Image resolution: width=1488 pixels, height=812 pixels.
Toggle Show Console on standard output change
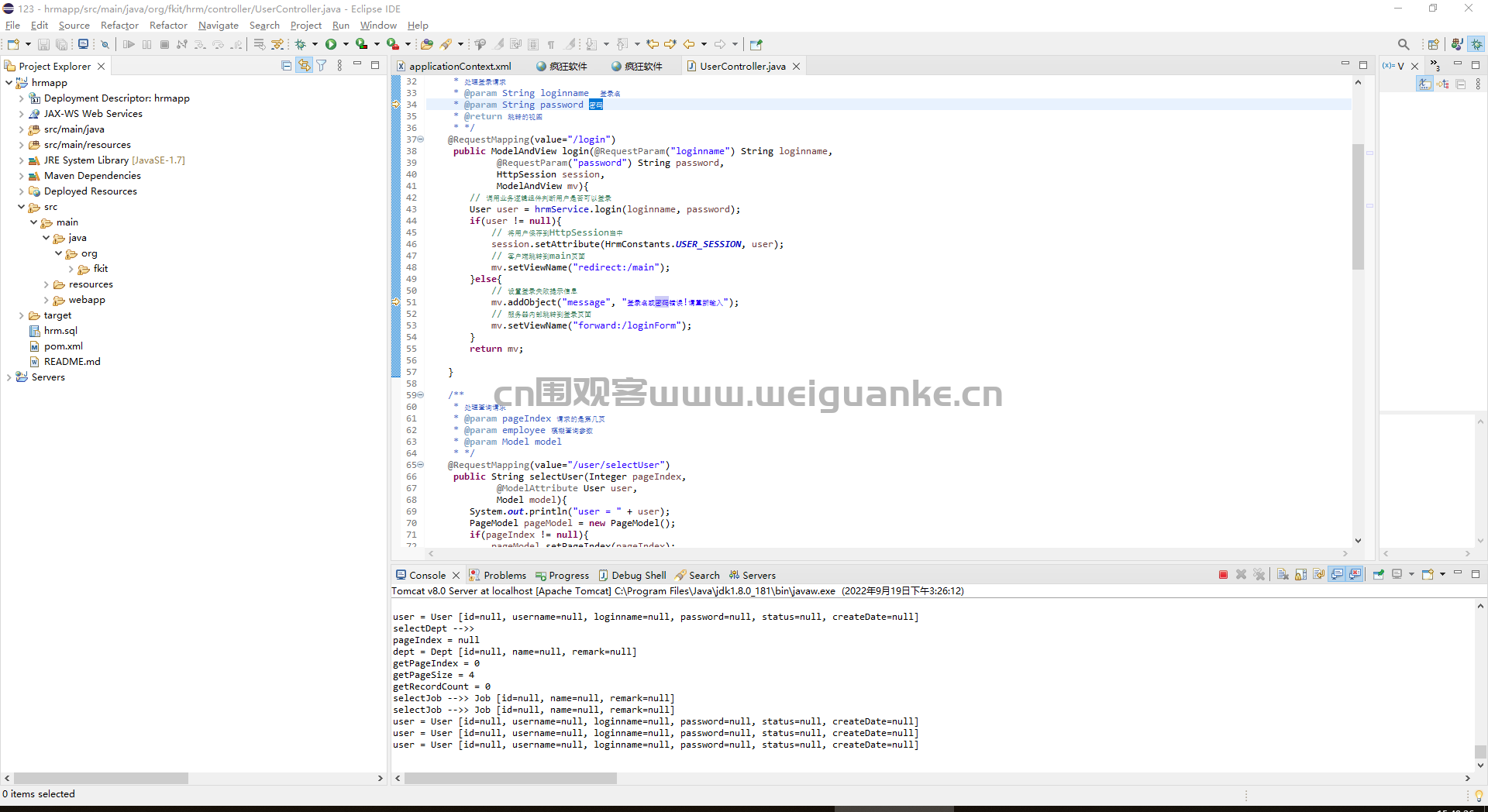click(x=1337, y=575)
